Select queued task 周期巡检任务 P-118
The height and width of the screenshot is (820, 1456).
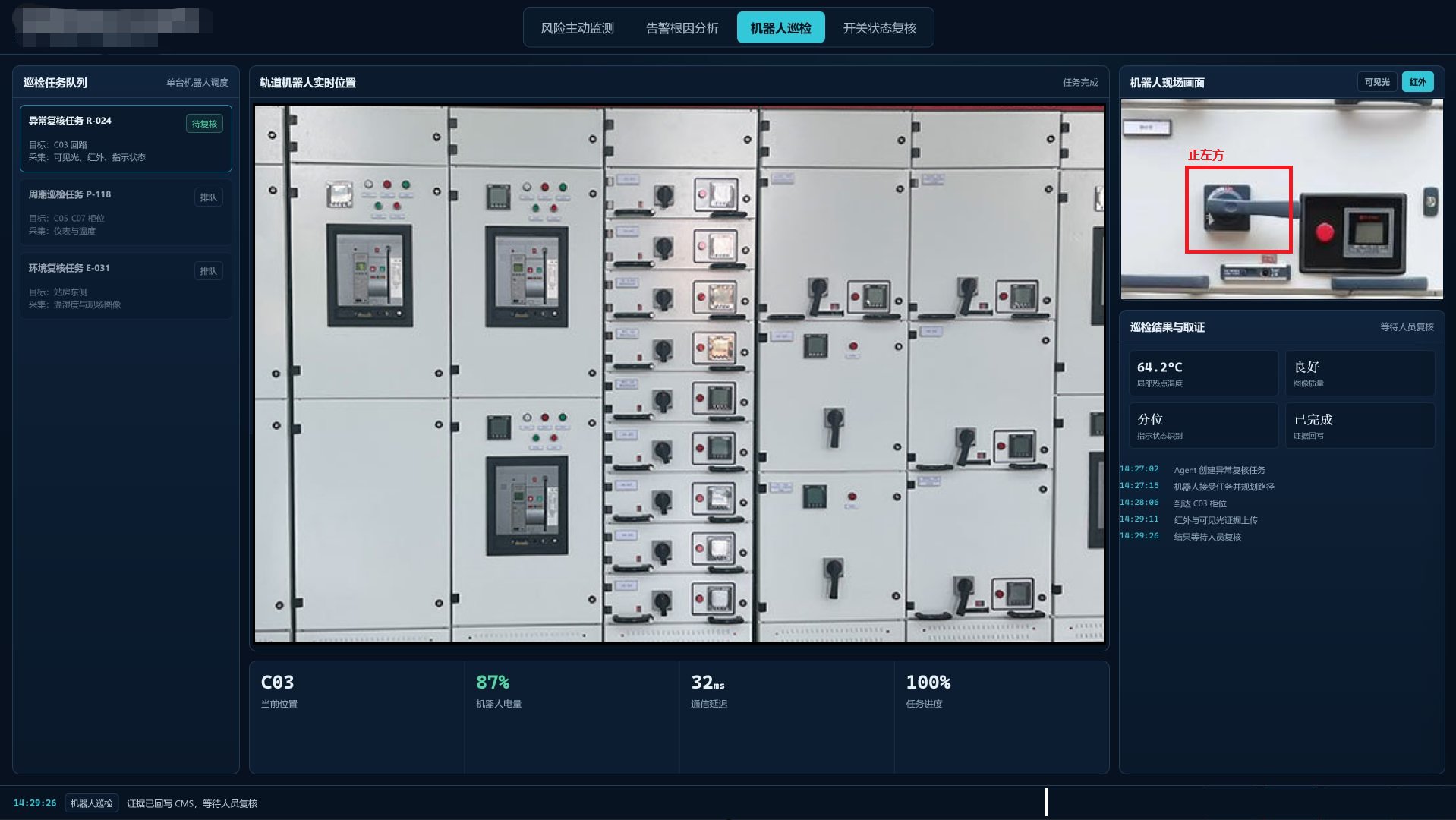126,212
